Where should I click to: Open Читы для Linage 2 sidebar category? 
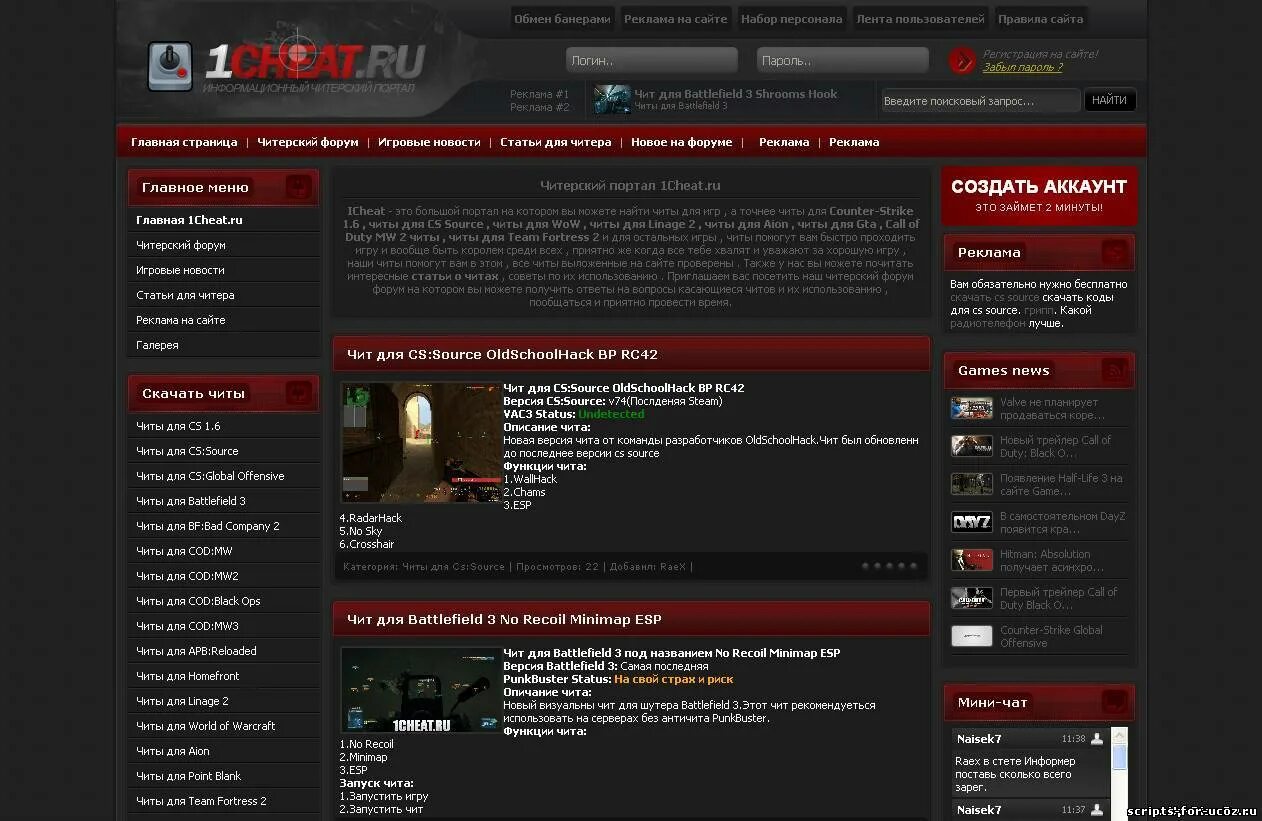tap(182, 701)
